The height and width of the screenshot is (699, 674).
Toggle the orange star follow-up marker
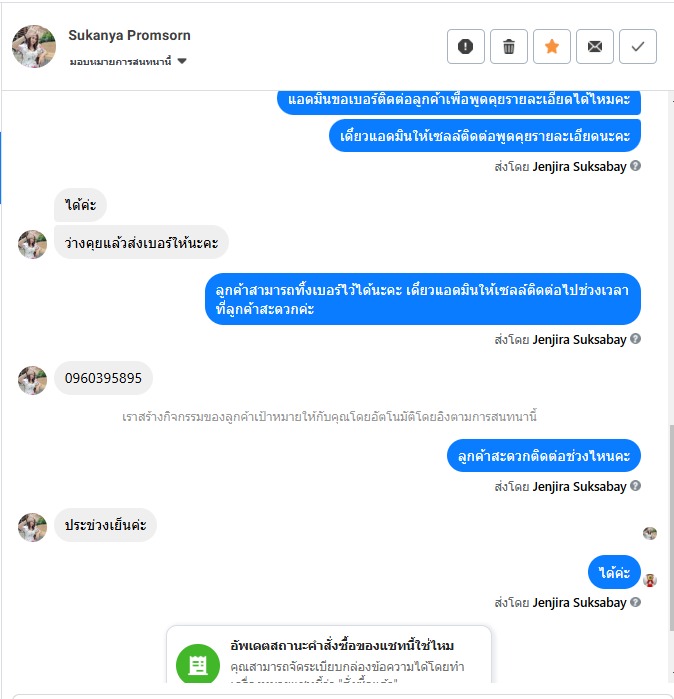pos(552,46)
